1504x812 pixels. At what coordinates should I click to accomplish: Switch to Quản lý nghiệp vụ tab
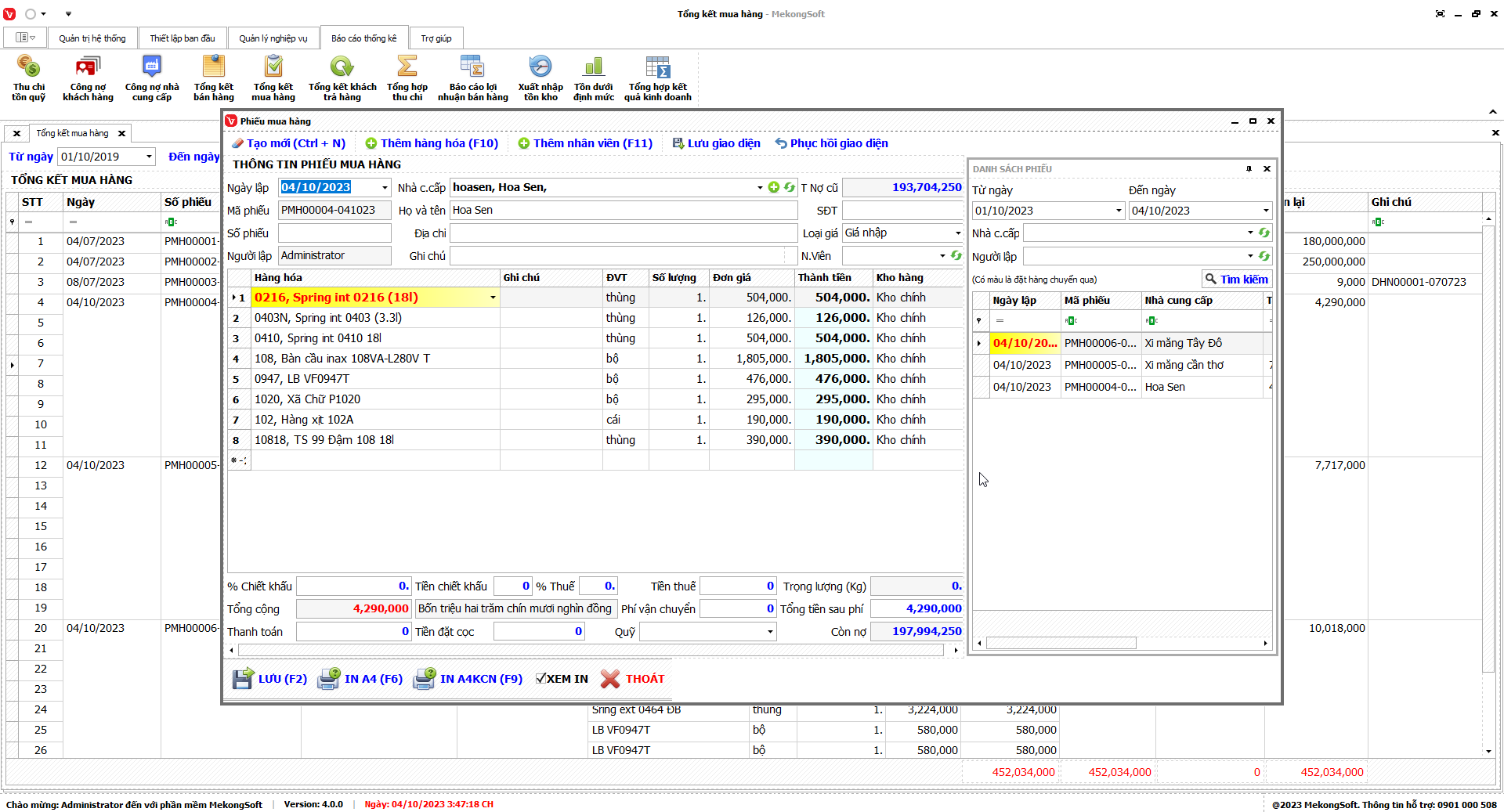coord(273,38)
